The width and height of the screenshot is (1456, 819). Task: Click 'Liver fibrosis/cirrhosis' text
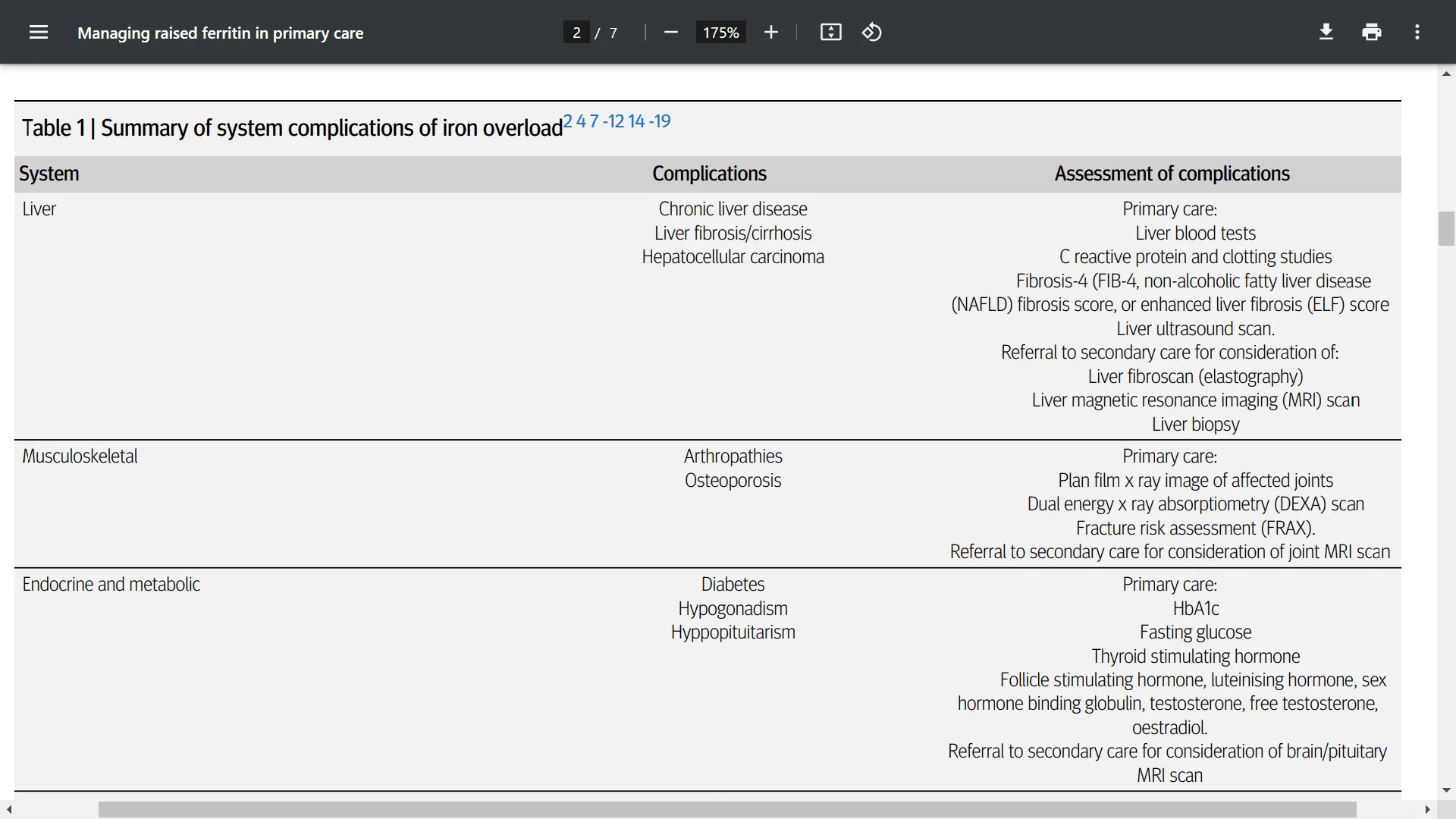tap(733, 233)
